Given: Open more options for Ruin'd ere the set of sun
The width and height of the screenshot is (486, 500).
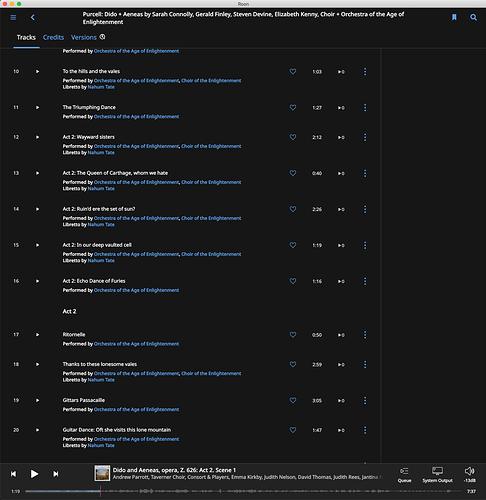Looking at the screenshot, I should click(x=365, y=209).
